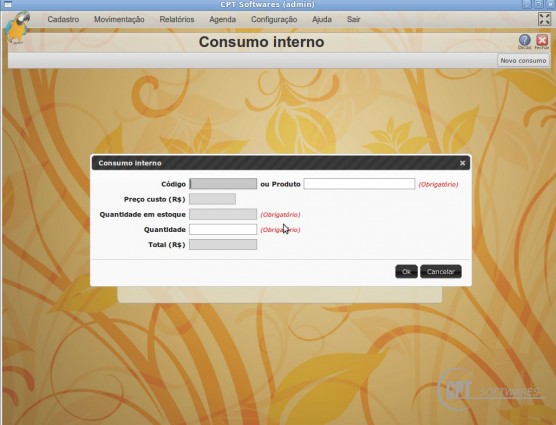Focus the Código input field
This screenshot has height=425, width=556.
point(223,184)
